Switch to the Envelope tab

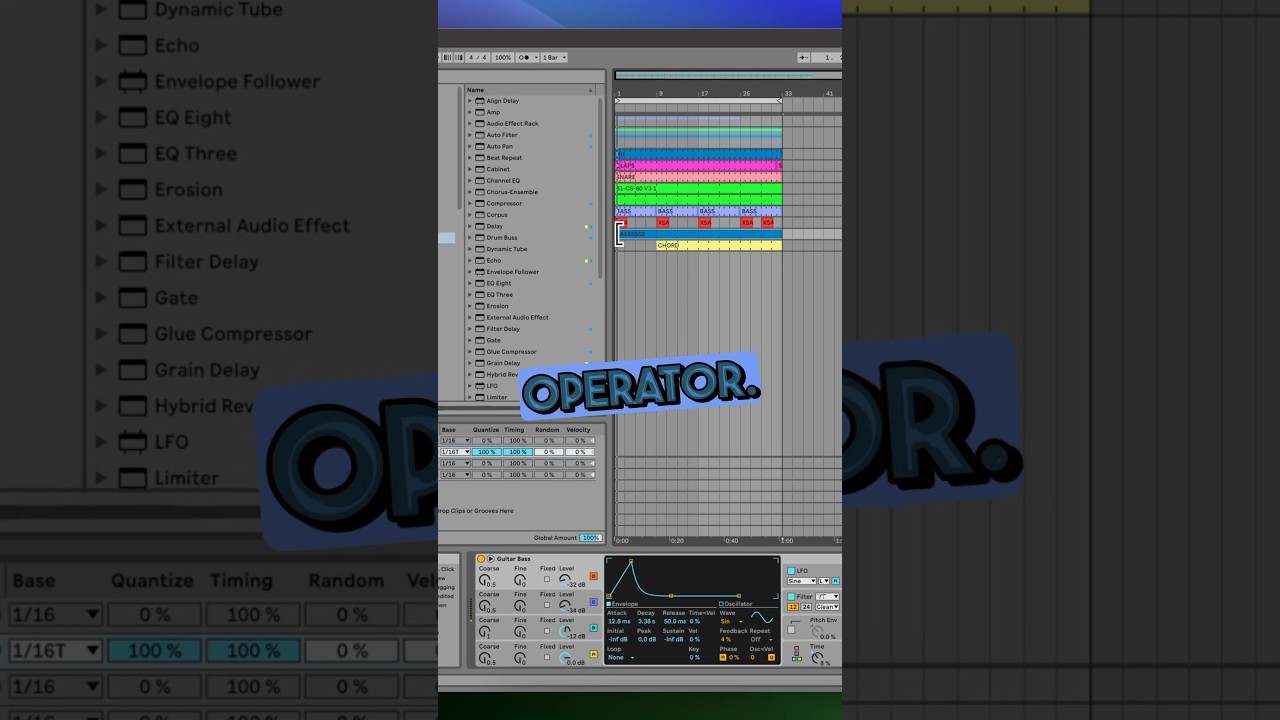pos(622,604)
